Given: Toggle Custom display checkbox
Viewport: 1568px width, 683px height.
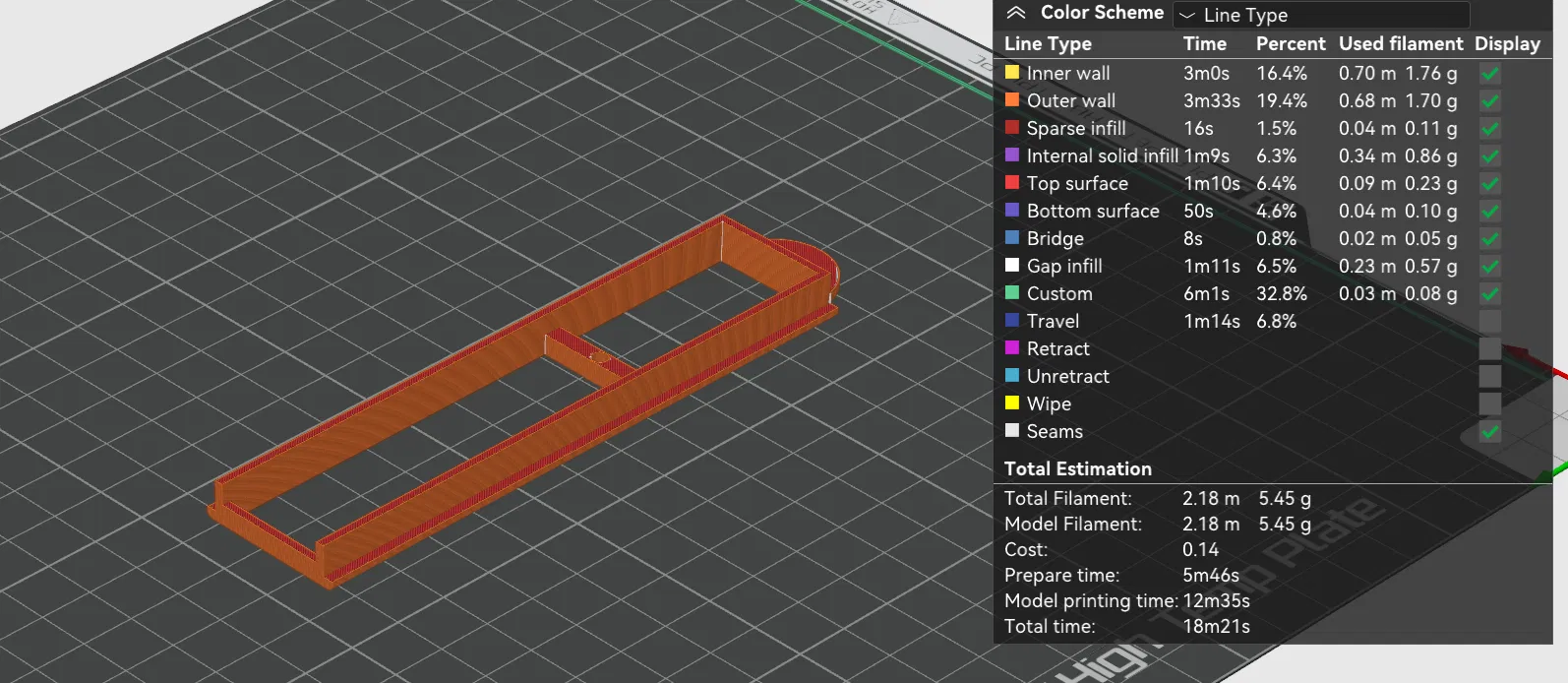Looking at the screenshot, I should click(1490, 294).
